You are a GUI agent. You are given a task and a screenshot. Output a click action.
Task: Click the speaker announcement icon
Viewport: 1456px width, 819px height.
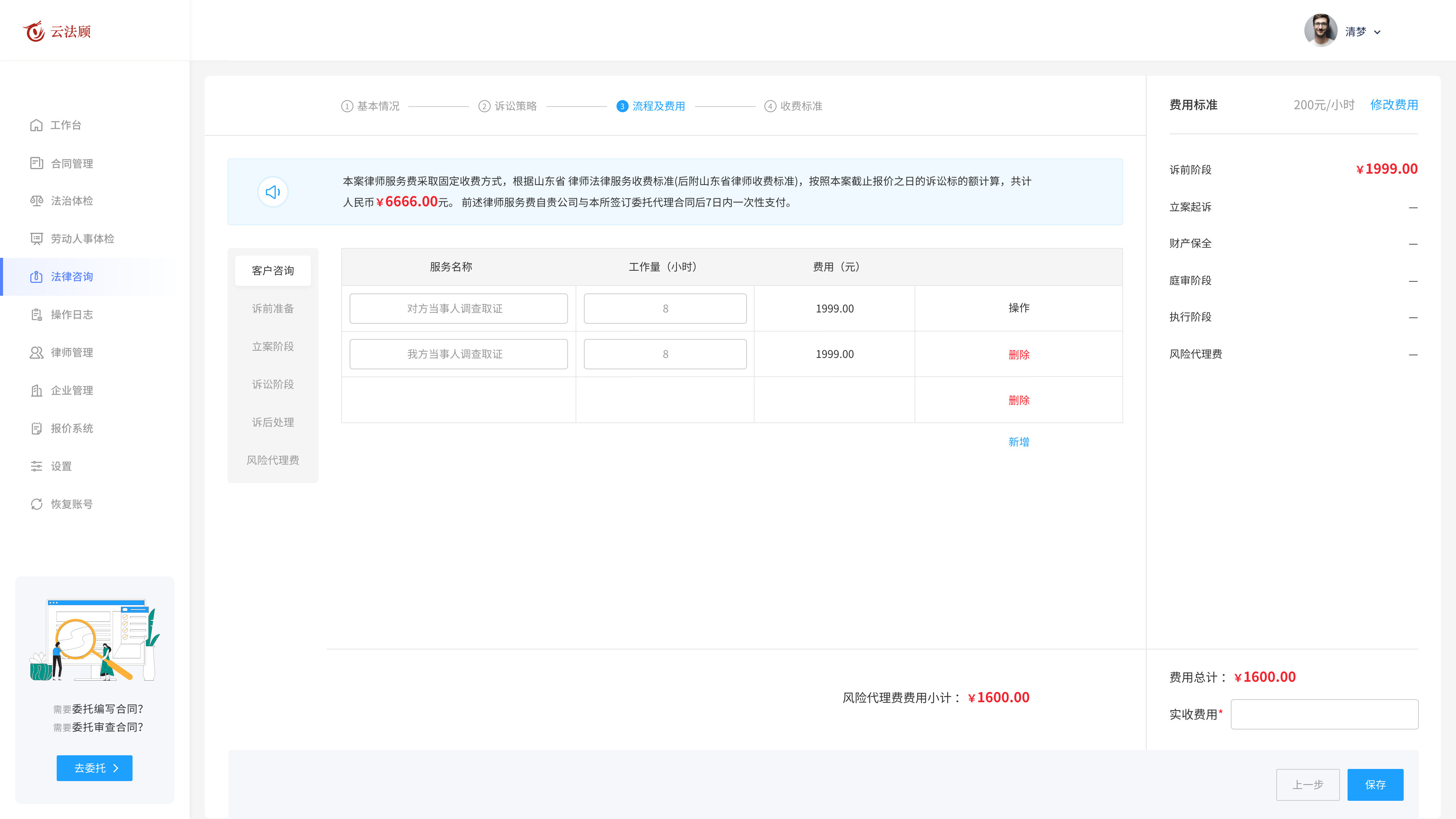(273, 192)
